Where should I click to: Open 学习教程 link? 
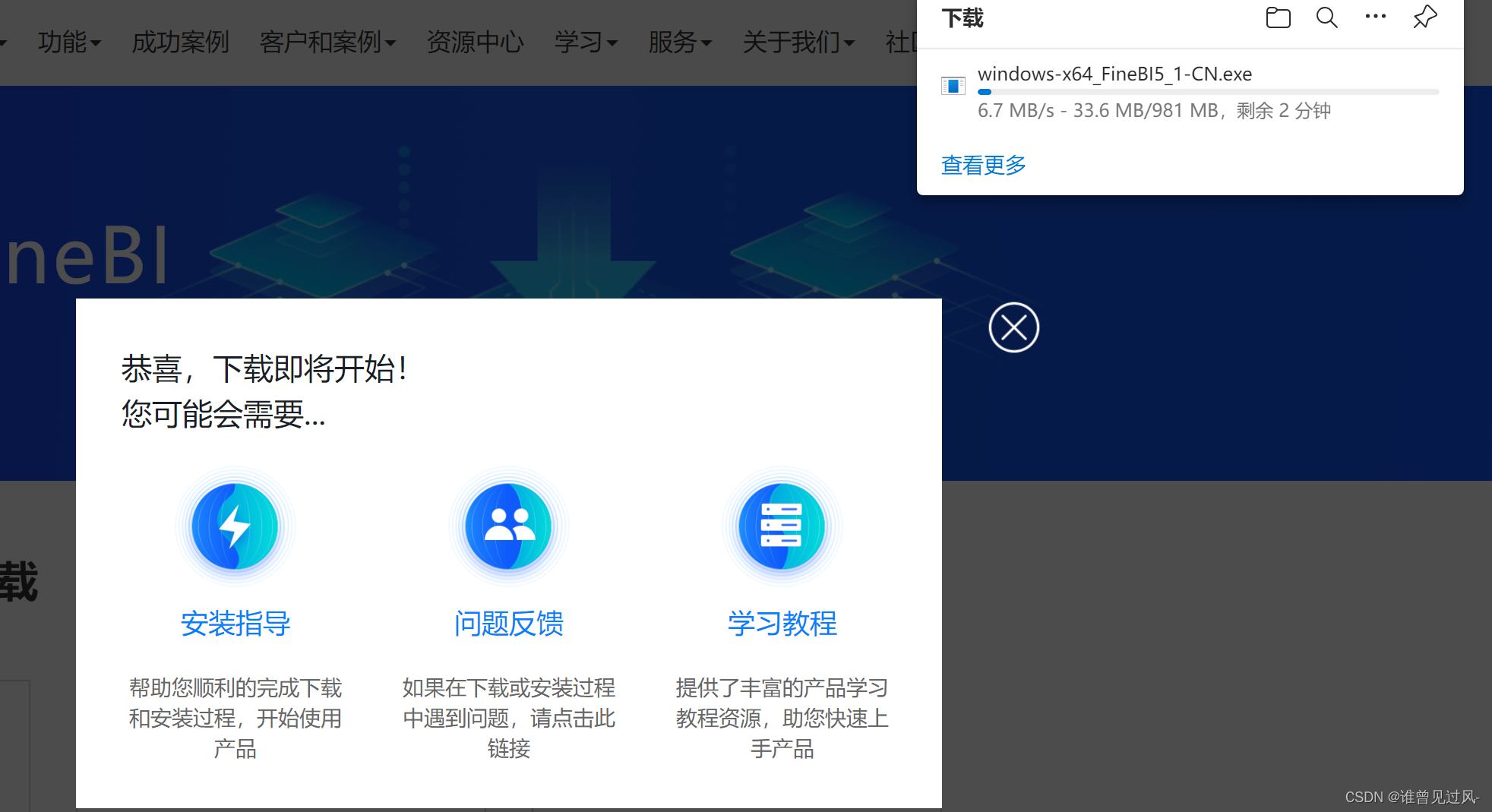tap(782, 624)
